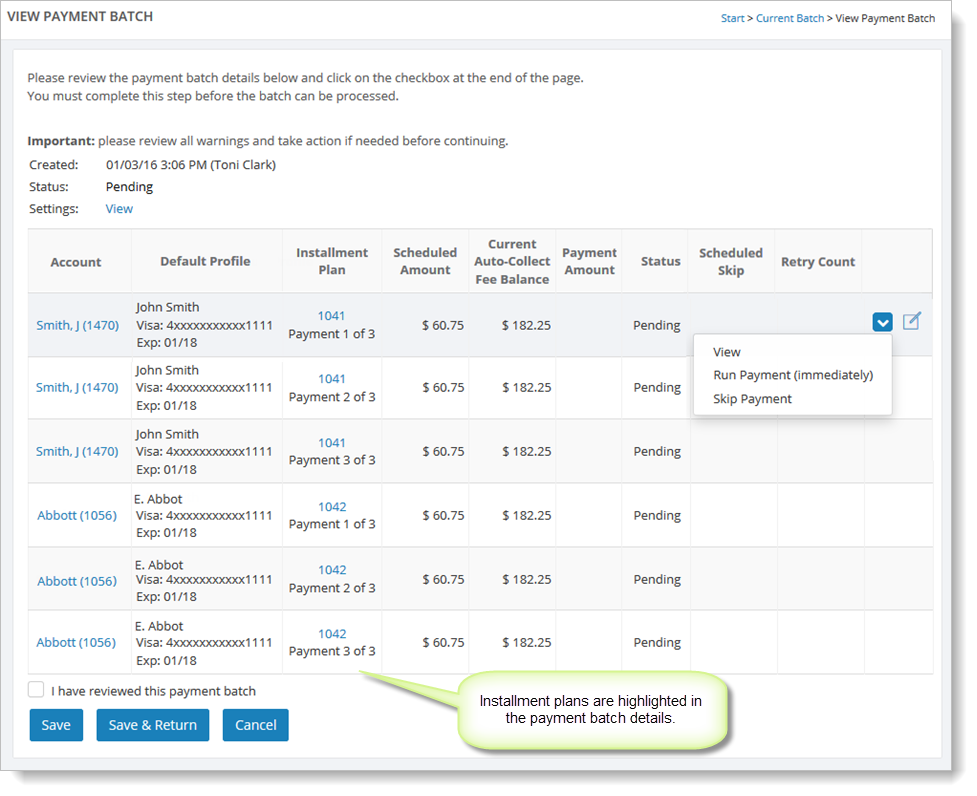Open installment plan 1042 for Payment 1 of 3

pyautogui.click(x=332, y=507)
